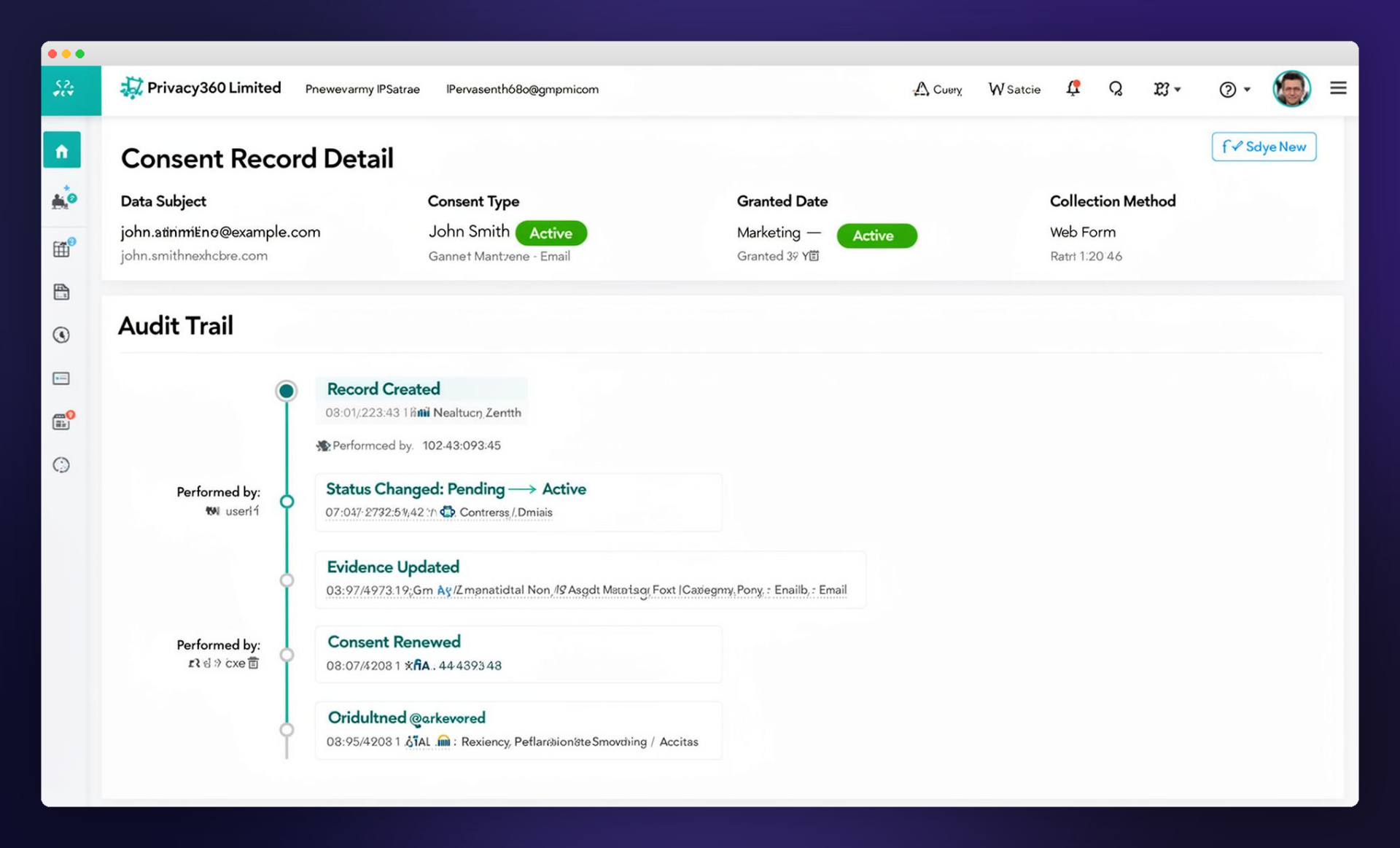Click the teal logo tile in the top-left corner
The image size is (1400, 848).
click(x=71, y=90)
